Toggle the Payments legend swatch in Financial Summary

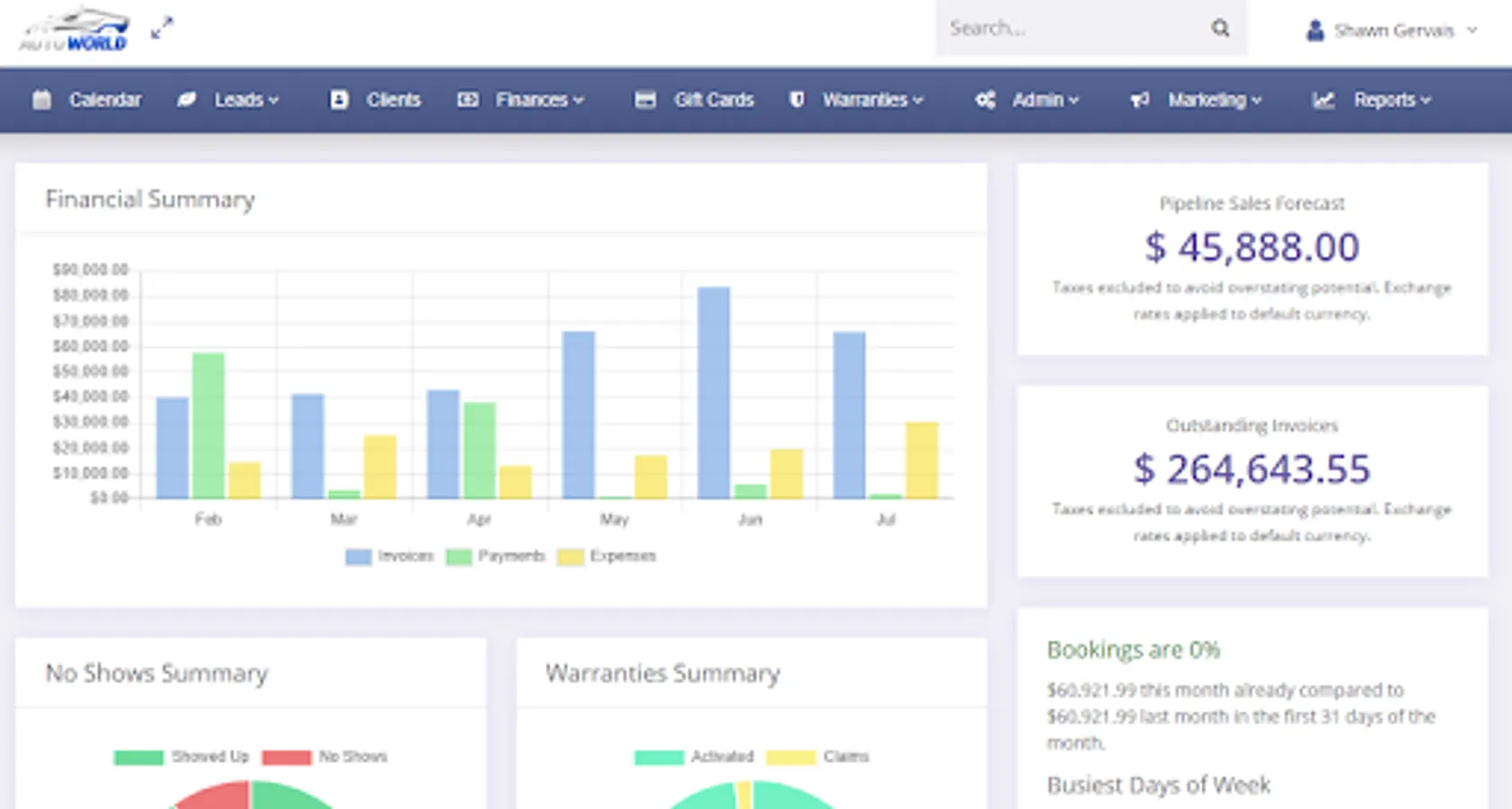458,556
